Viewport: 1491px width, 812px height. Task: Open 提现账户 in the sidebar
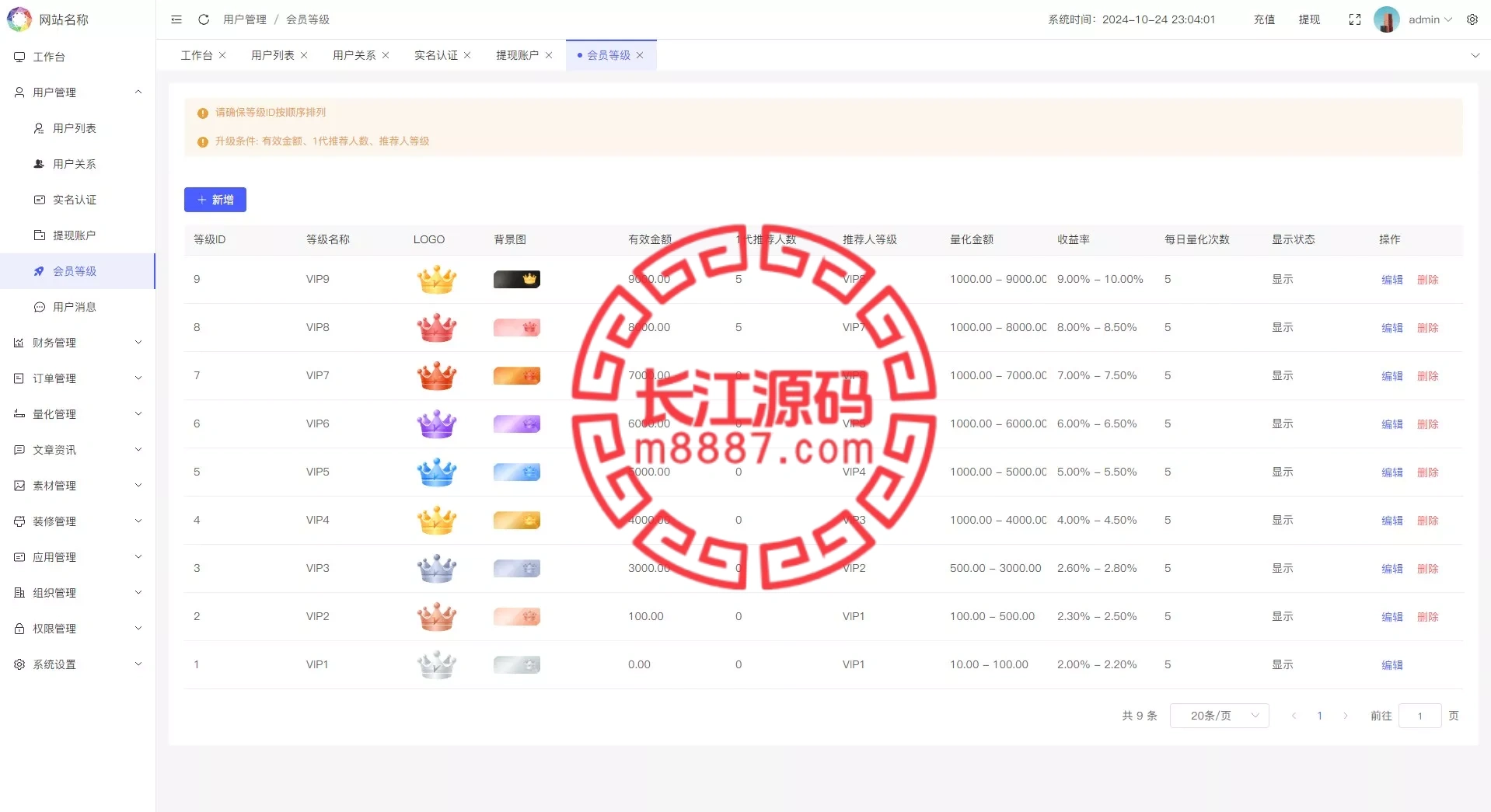[78, 235]
